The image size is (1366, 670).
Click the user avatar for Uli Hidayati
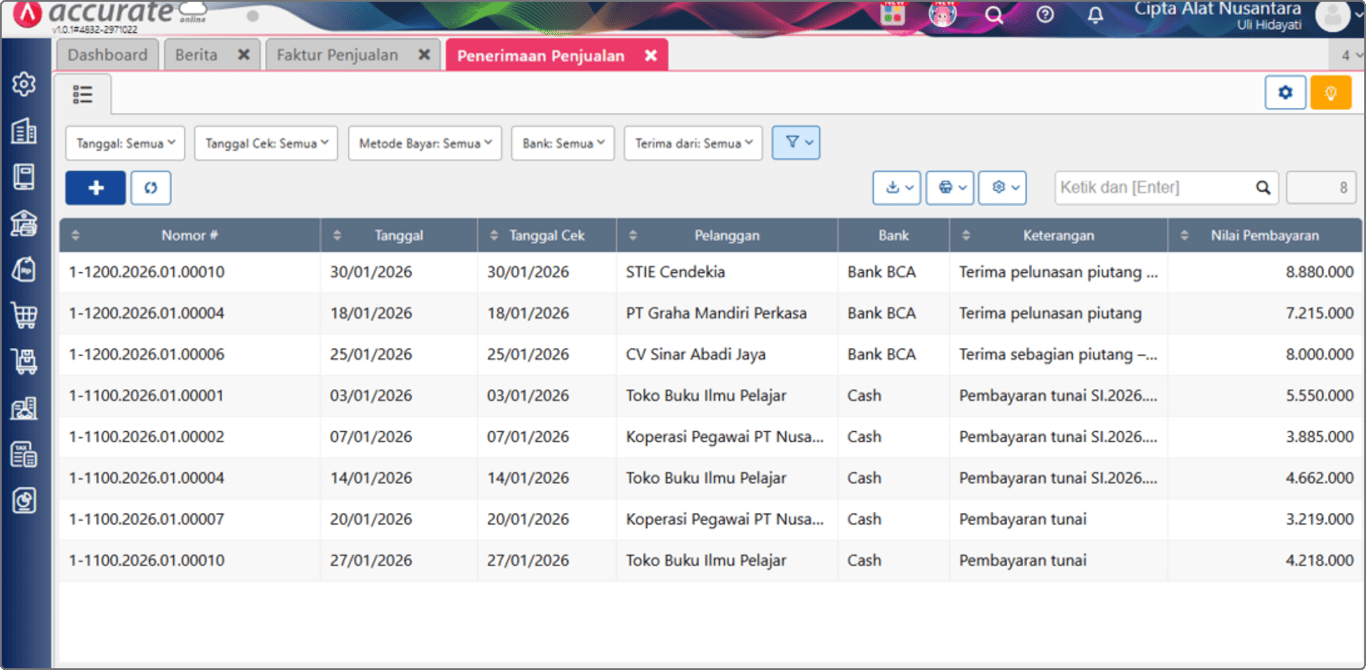(x=1333, y=16)
